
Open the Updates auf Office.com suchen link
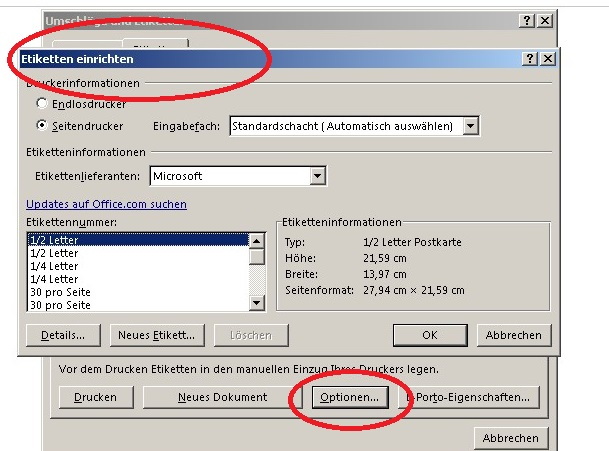tap(106, 204)
